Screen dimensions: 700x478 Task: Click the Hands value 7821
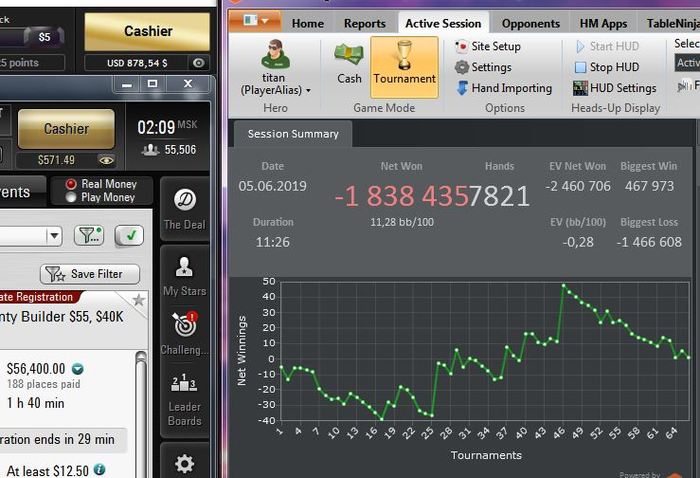click(500, 196)
